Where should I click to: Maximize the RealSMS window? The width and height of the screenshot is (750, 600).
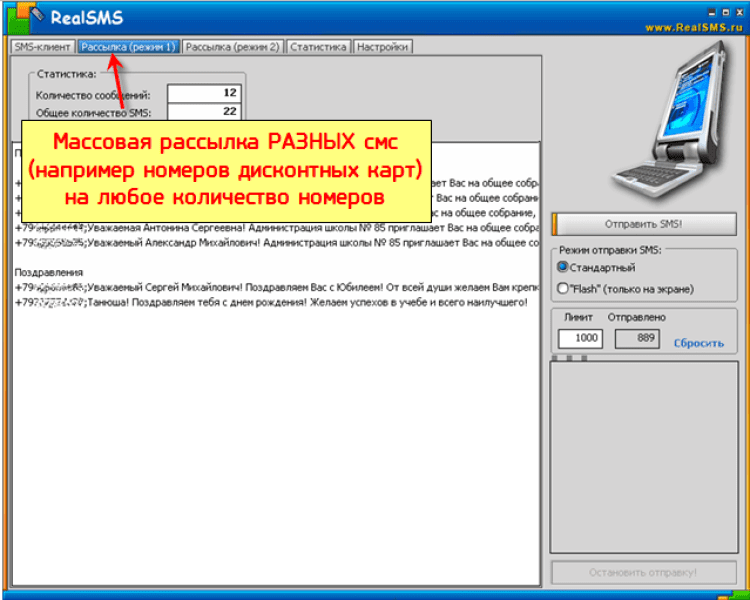pos(726,12)
